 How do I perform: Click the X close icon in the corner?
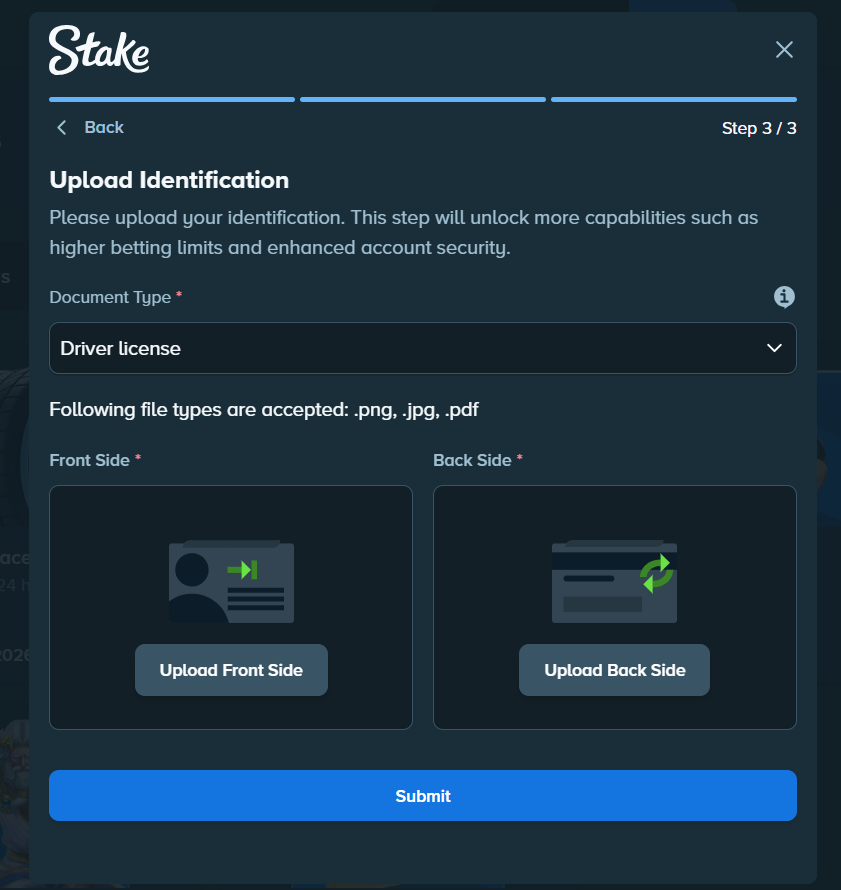[x=784, y=49]
